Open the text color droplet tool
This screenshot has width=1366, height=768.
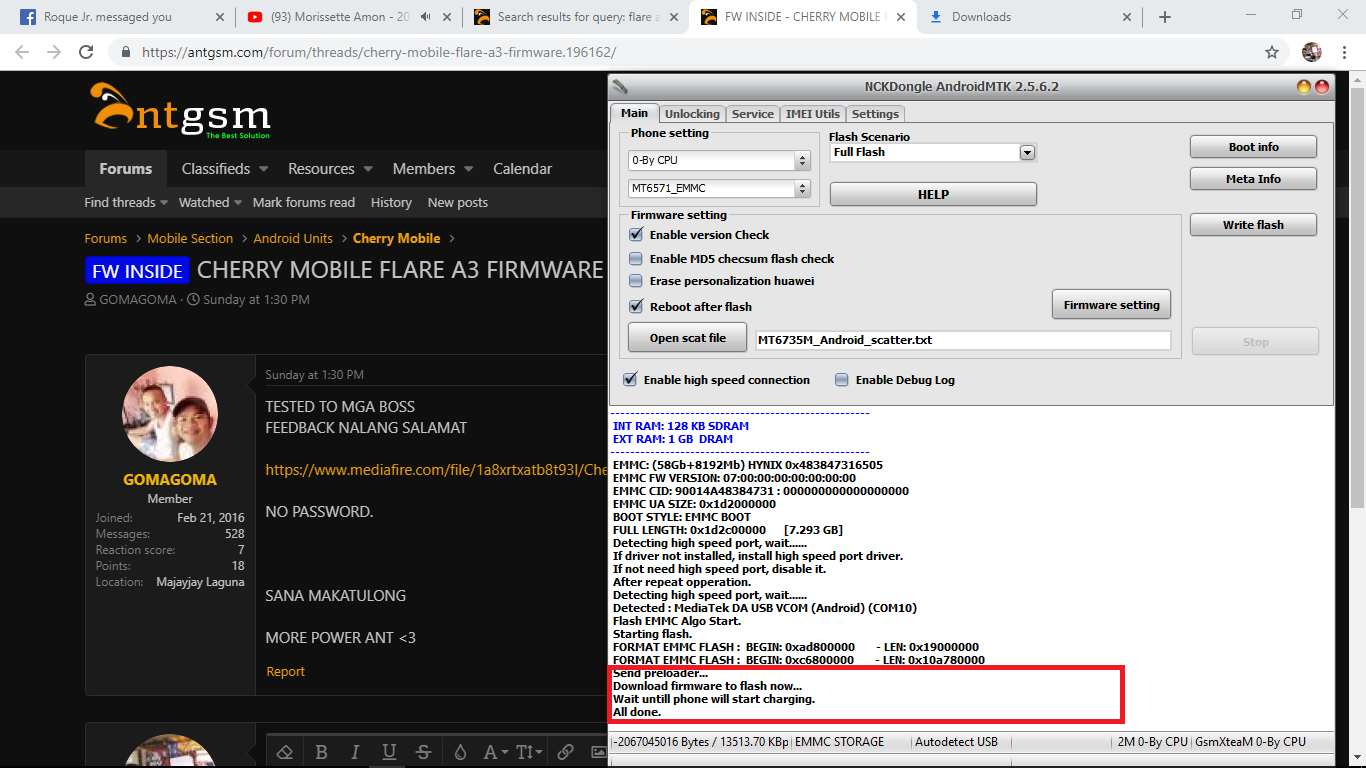click(x=460, y=752)
